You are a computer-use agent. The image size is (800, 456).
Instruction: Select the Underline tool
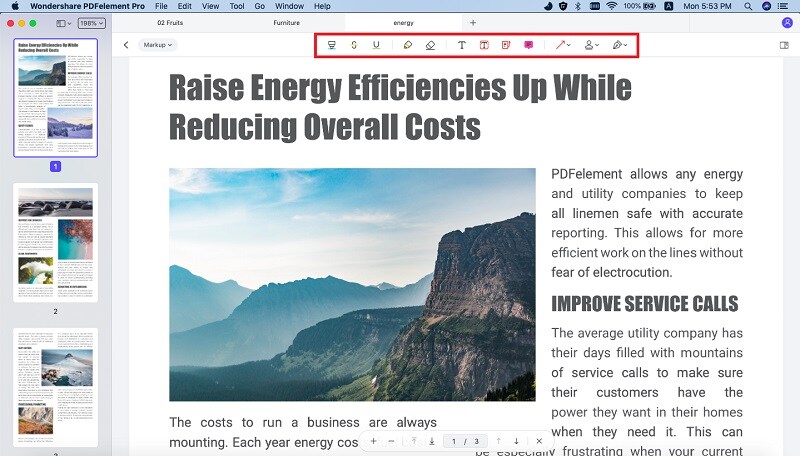376,45
